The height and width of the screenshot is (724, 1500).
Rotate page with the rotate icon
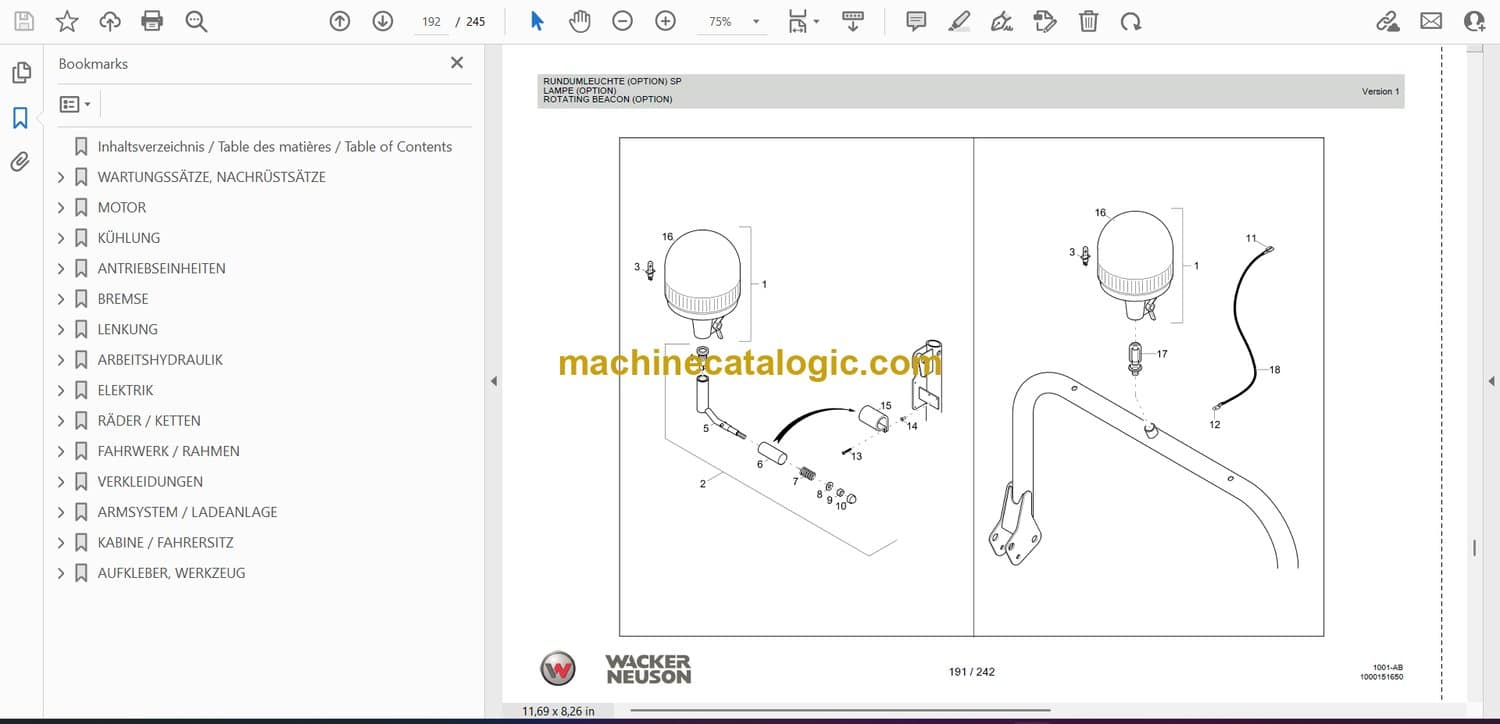click(x=1131, y=21)
